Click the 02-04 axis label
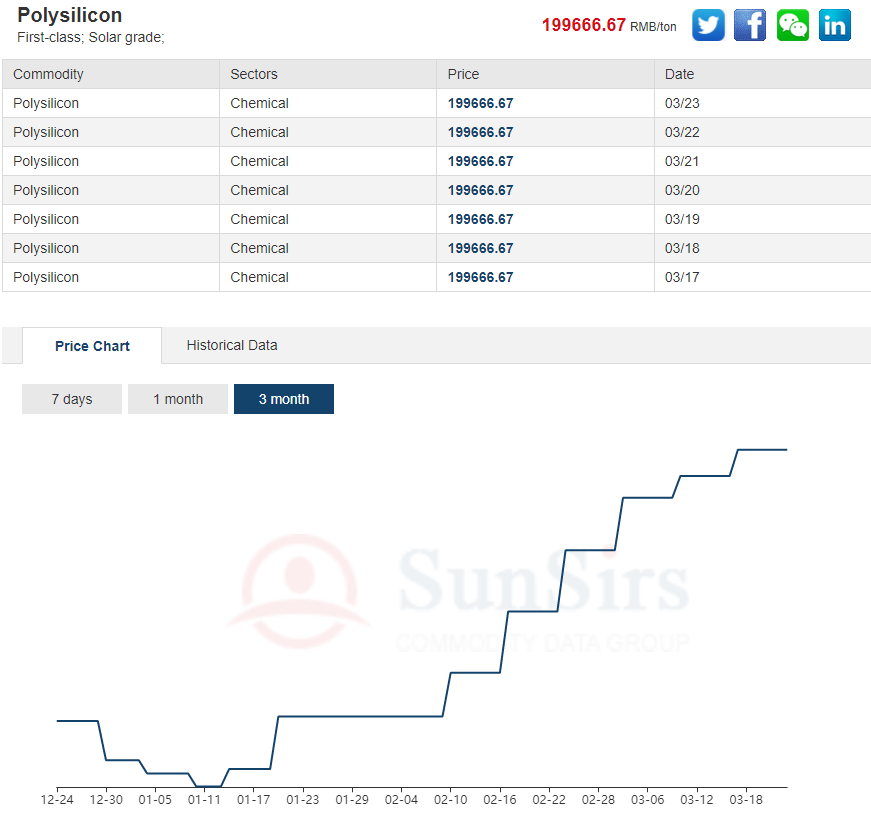Screen dimensions: 871x813 point(401,799)
